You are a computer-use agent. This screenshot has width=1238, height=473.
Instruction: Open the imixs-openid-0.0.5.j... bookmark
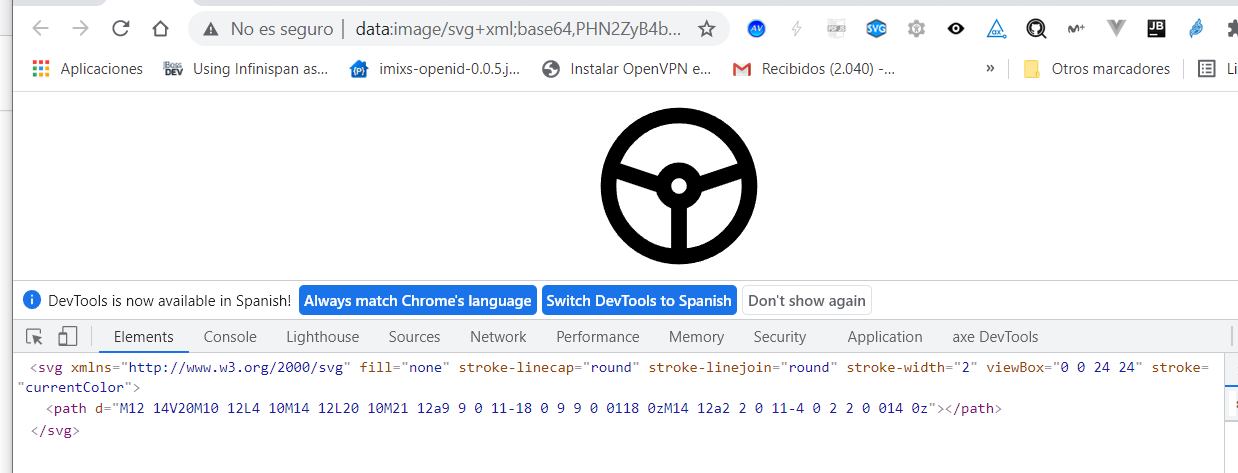tap(435, 69)
